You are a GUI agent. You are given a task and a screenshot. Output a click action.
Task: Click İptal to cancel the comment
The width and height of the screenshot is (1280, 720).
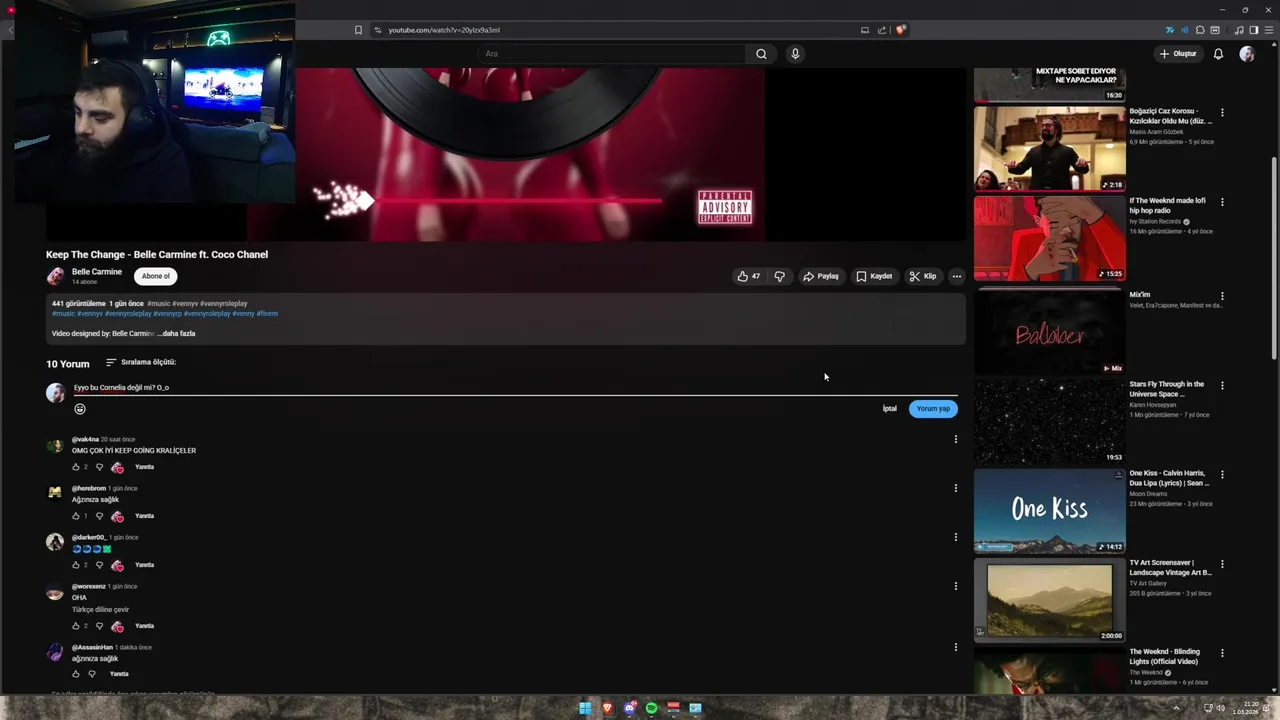(x=889, y=408)
